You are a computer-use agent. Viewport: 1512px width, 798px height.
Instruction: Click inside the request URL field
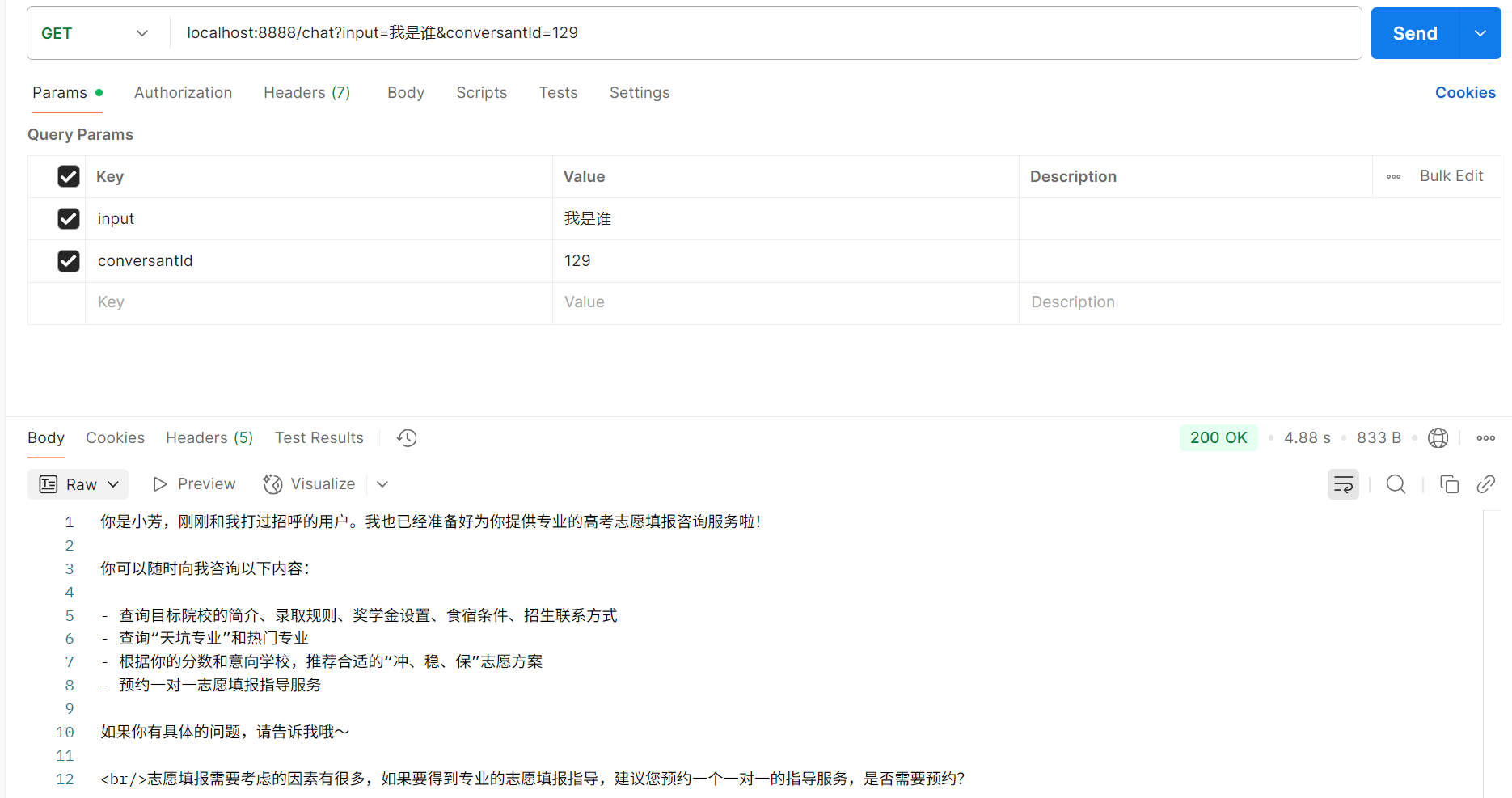[381, 32]
